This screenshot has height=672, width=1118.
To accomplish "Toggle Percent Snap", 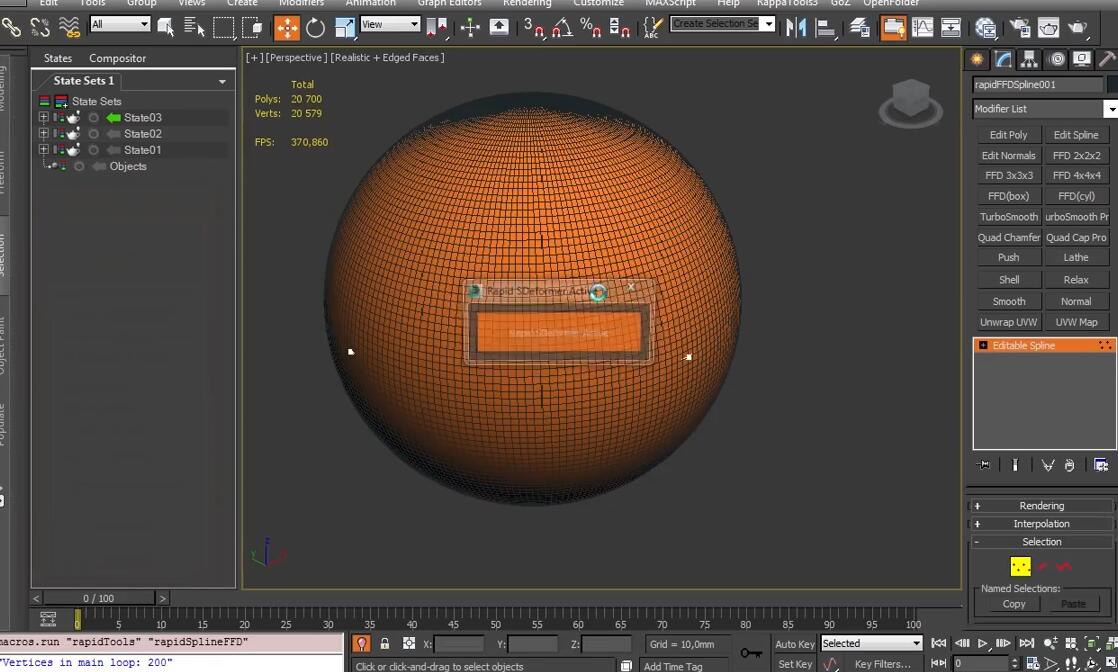I will click(x=591, y=27).
